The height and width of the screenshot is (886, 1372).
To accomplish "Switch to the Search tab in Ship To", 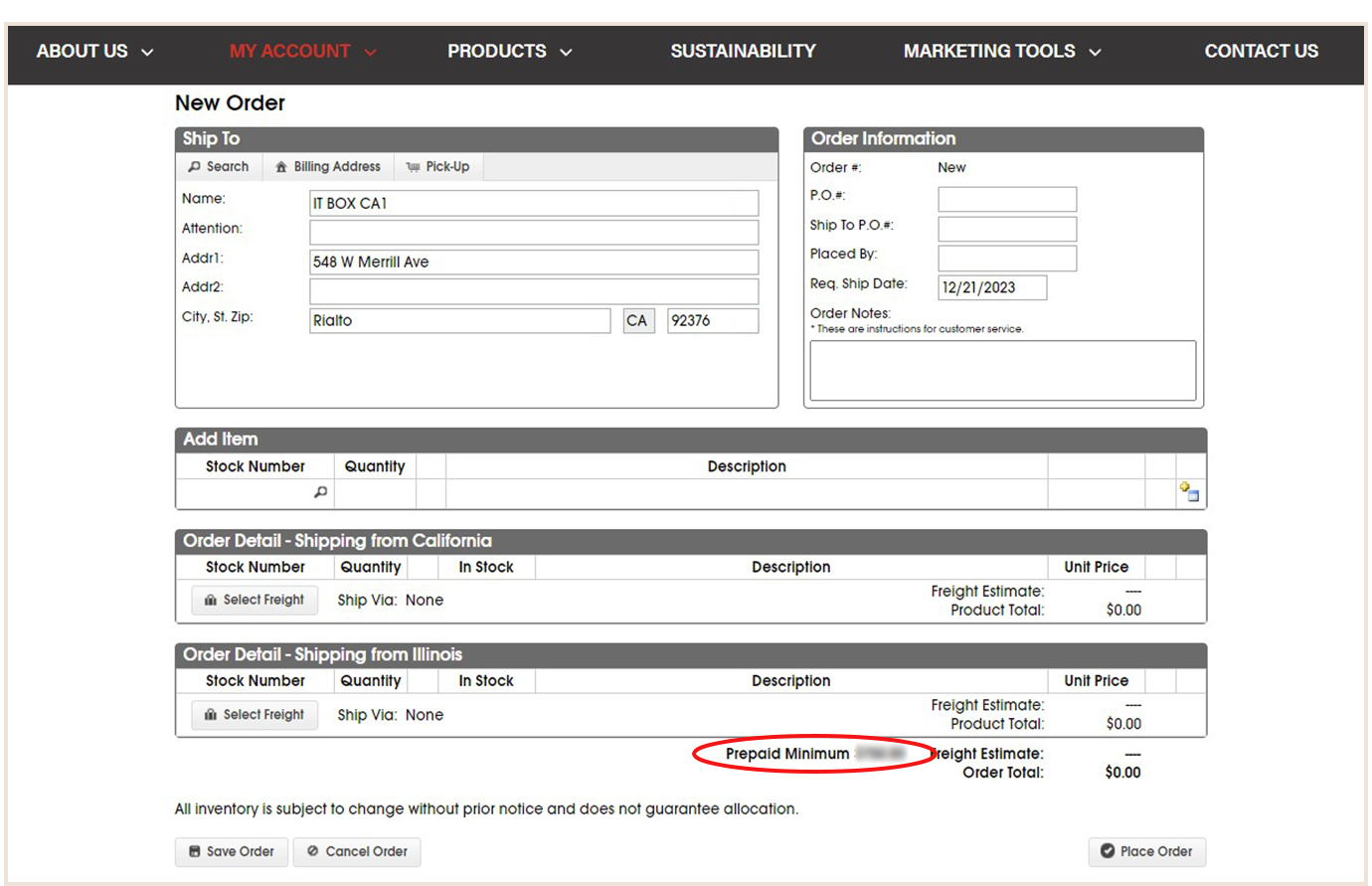I will pos(218,166).
